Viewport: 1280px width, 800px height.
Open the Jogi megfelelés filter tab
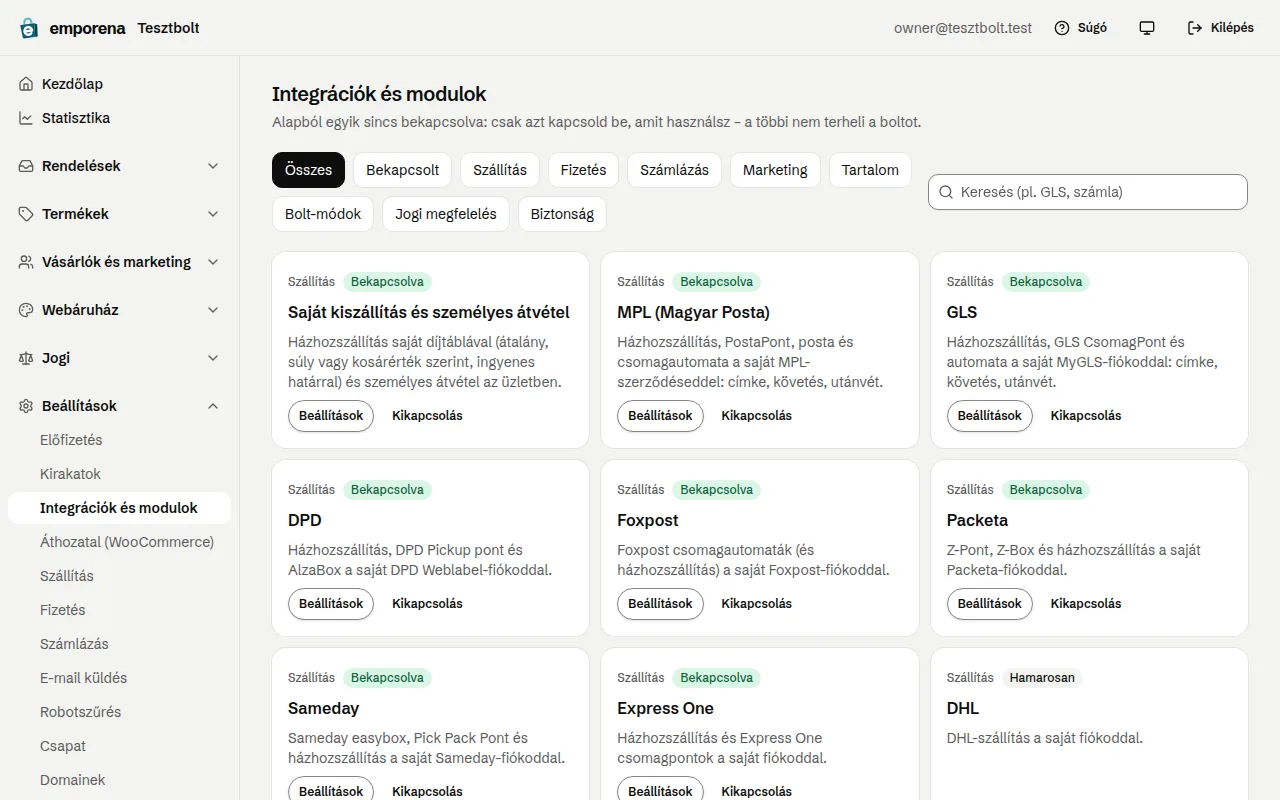(x=446, y=214)
